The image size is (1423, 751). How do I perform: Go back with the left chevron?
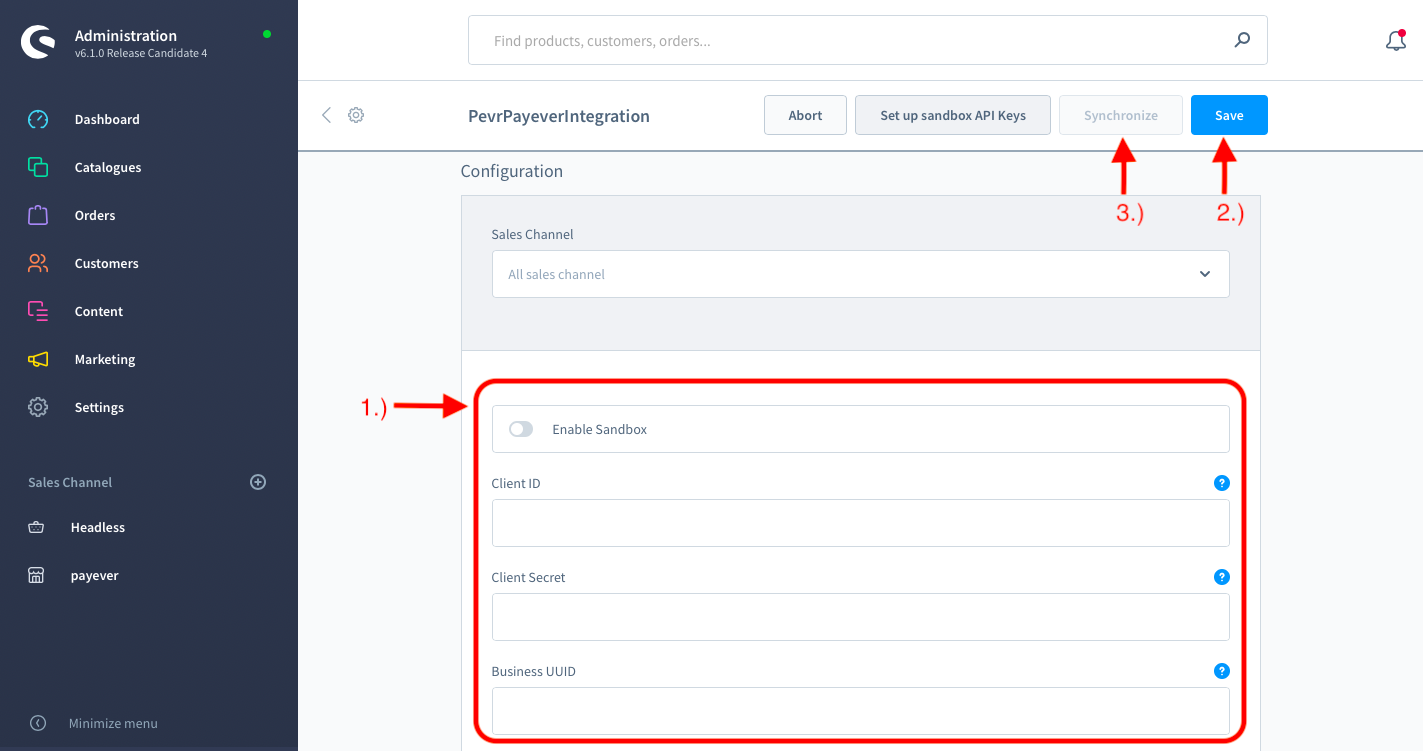(326, 115)
